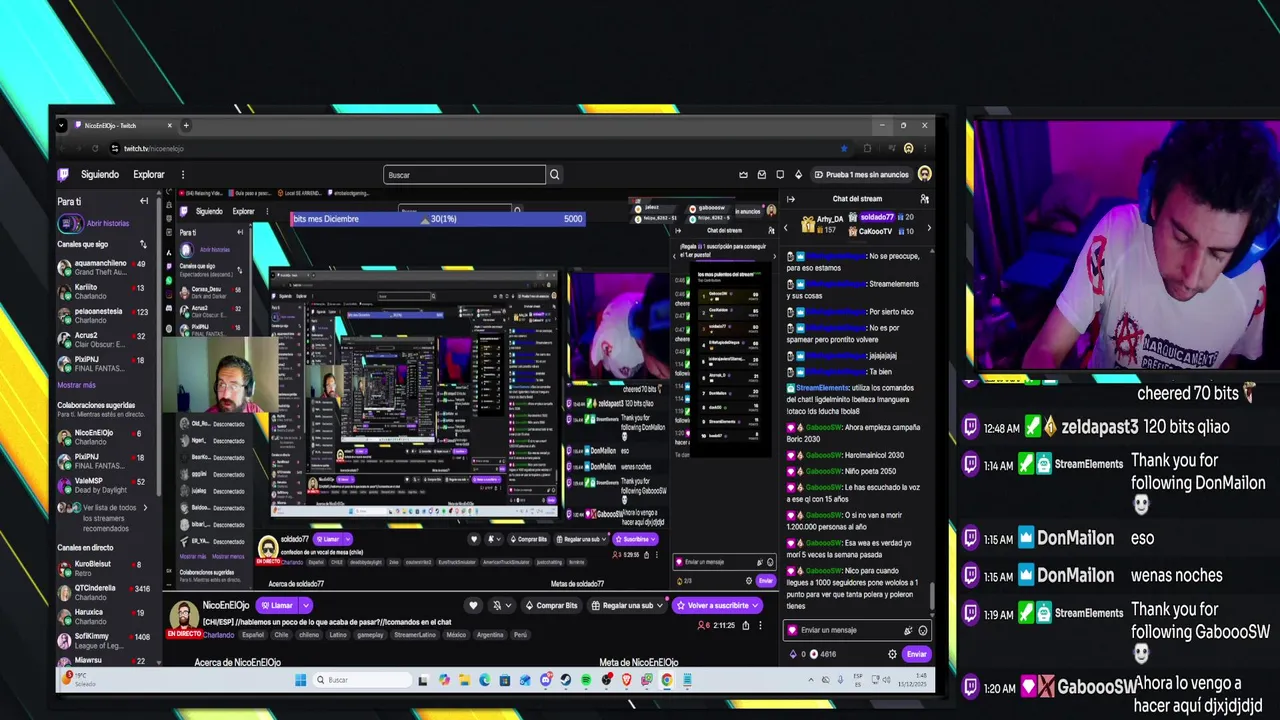Click Prueba 1 mes sin anuncios button
This screenshot has width=1280, height=720.
pyautogui.click(x=862, y=174)
